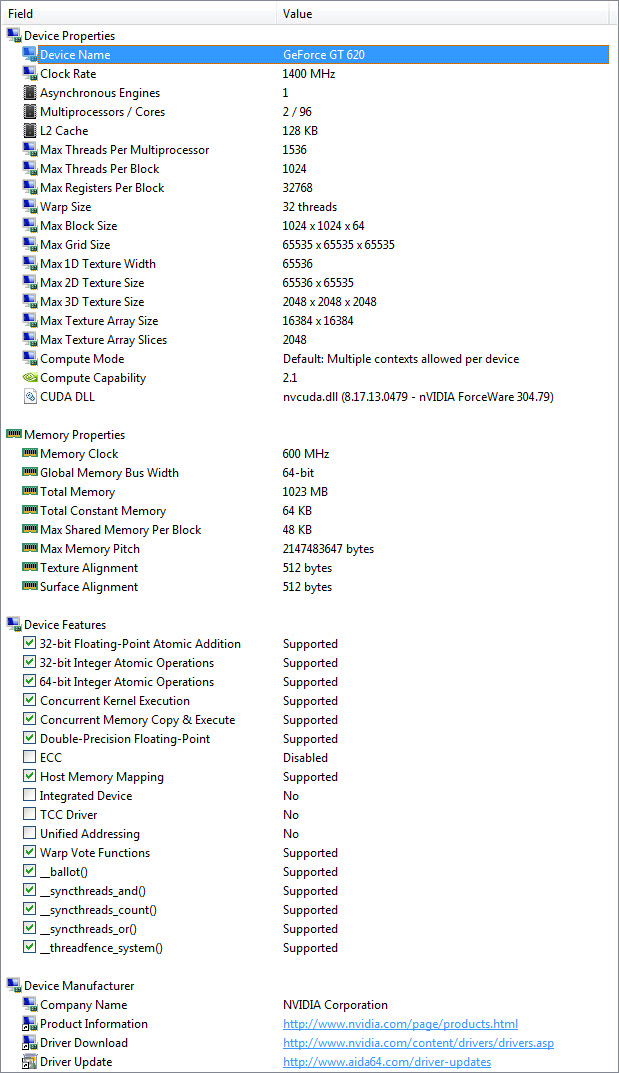The height and width of the screenshot is (1073, 619).
Task: Click the icon next to Clock Rate
Action: pos(30,74)
